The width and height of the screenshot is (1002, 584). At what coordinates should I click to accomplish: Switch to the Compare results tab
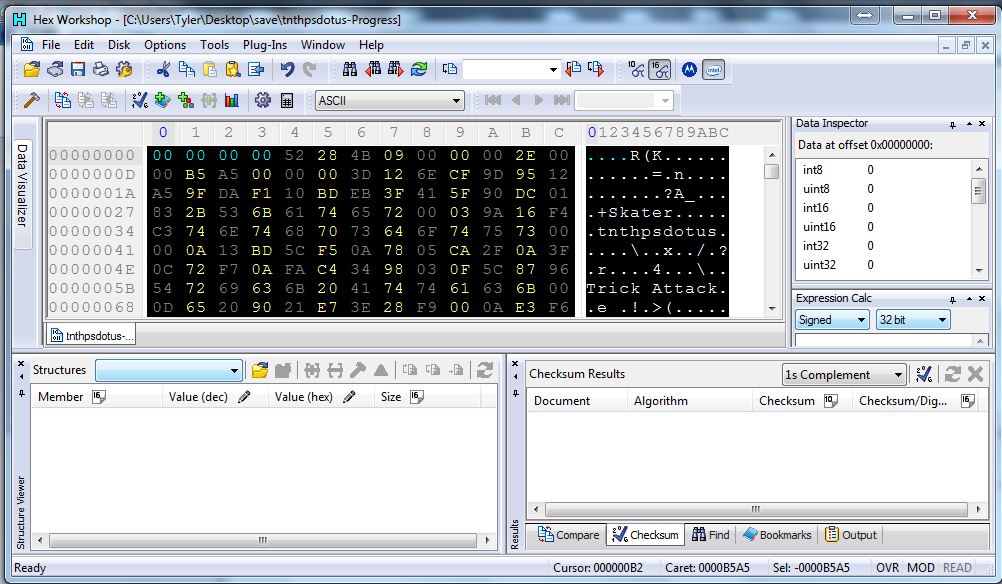tap(569, 535)
